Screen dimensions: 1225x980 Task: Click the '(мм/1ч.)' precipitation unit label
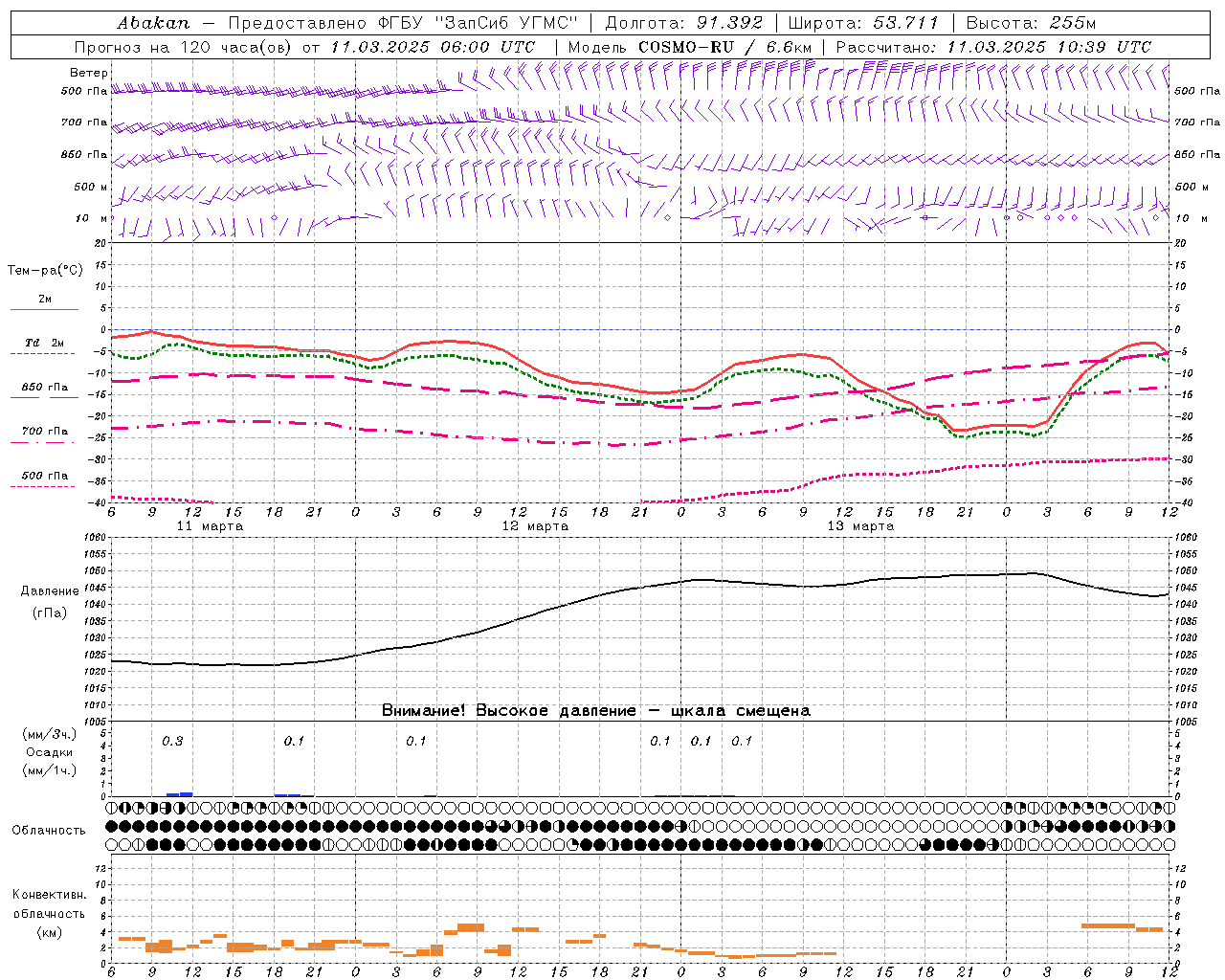click(x=49, y=770)
